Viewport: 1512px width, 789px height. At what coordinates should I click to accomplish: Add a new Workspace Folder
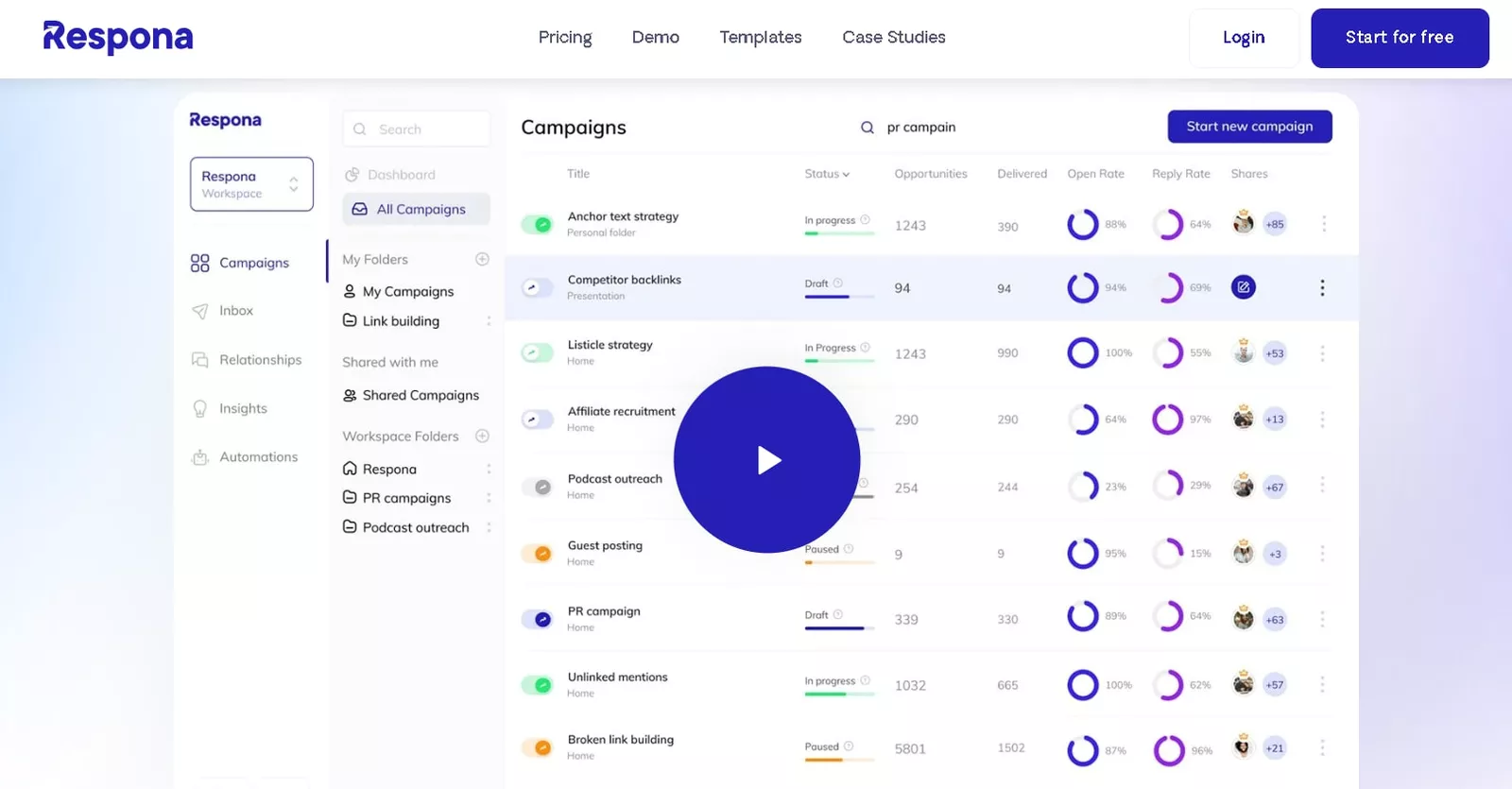point(482,436)
